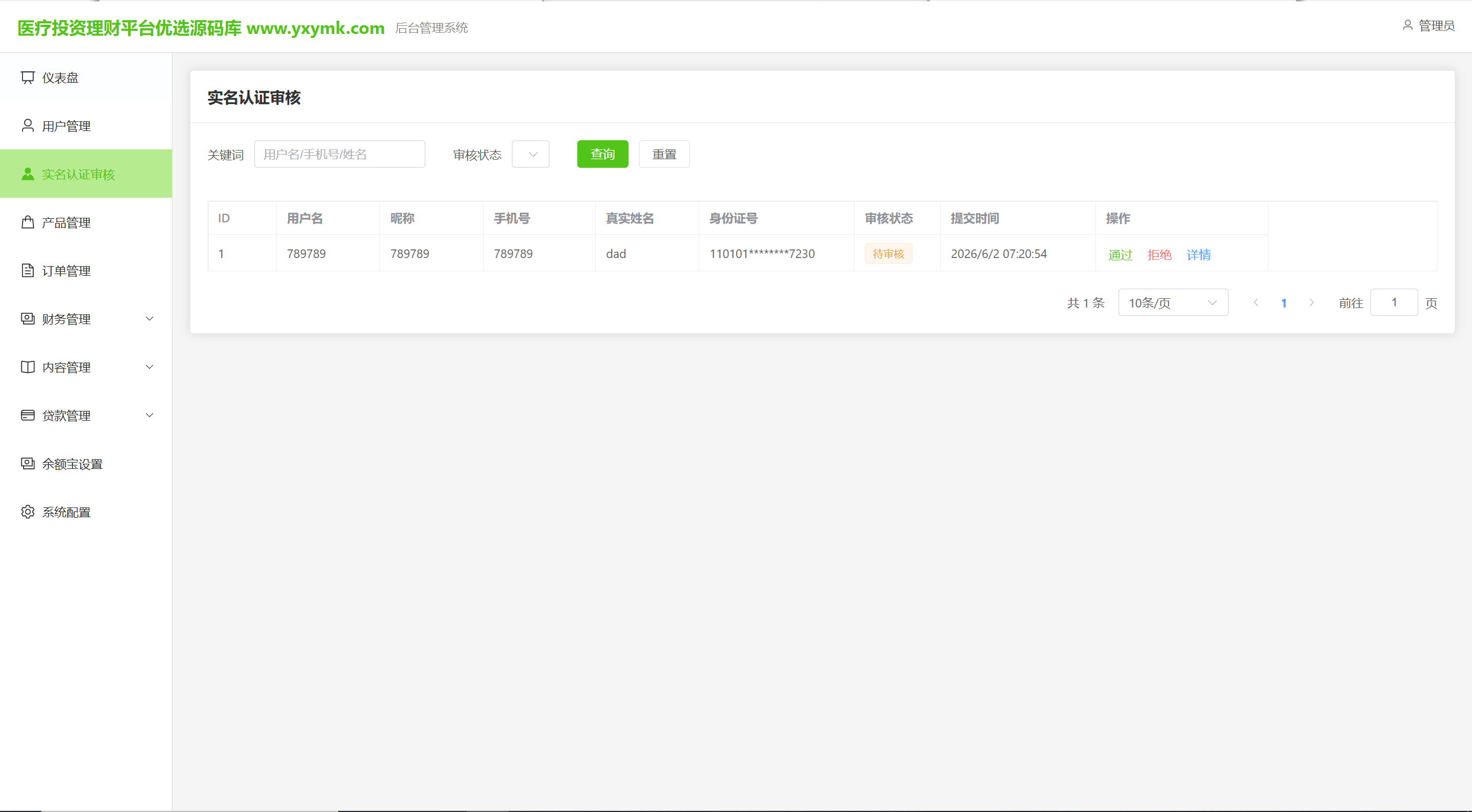This screenshot has height=812, width=1472.
Task: Go to previous page arrow
Action: click(1256, 302)
